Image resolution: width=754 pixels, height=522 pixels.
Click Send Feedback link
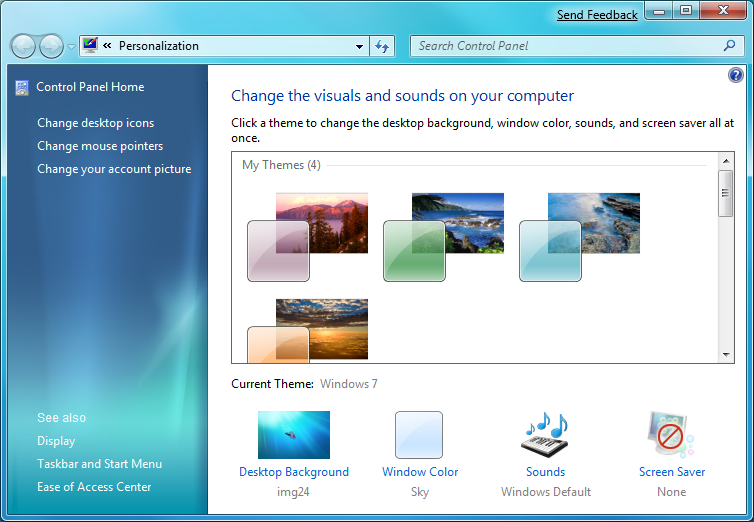click(x=597, y=15)
